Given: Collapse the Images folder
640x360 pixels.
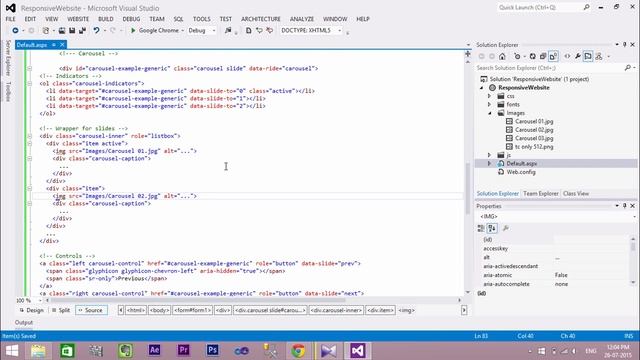Looking at the screenshot, I should [489, 113].
